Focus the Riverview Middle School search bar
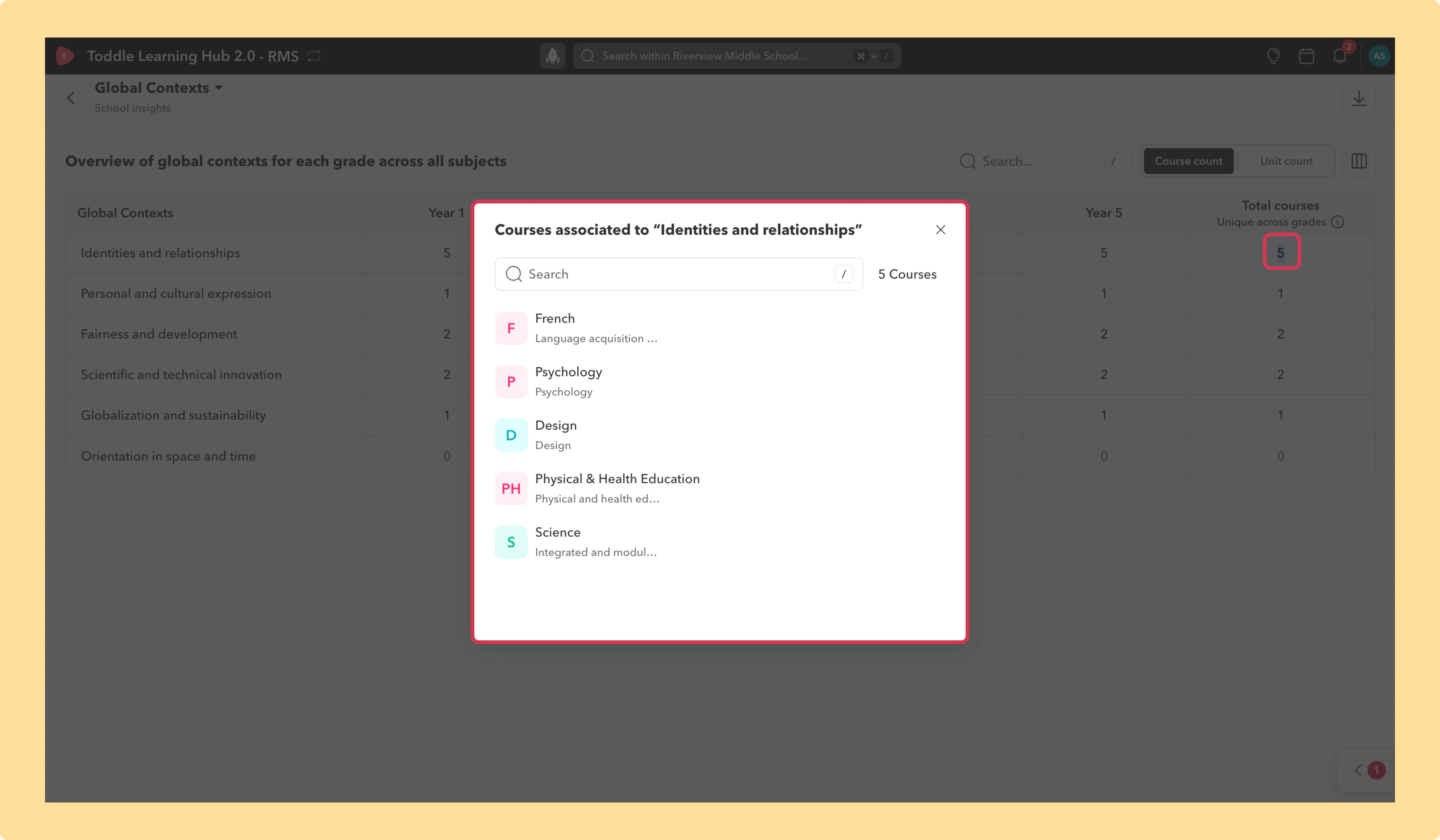The width and height of the screenshot is (1440, 840). pyautogui.click(x=737, y=56)
